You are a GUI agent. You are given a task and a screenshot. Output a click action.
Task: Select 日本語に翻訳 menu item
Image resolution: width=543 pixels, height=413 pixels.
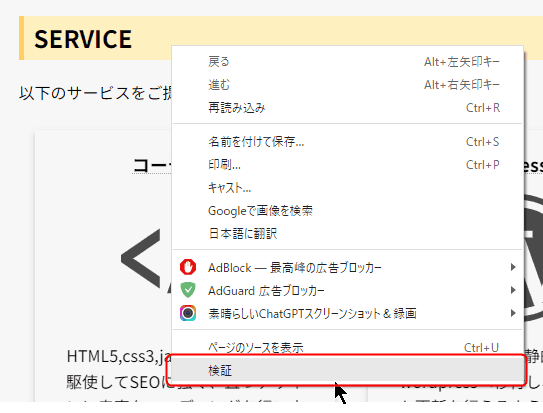point(348,234)
